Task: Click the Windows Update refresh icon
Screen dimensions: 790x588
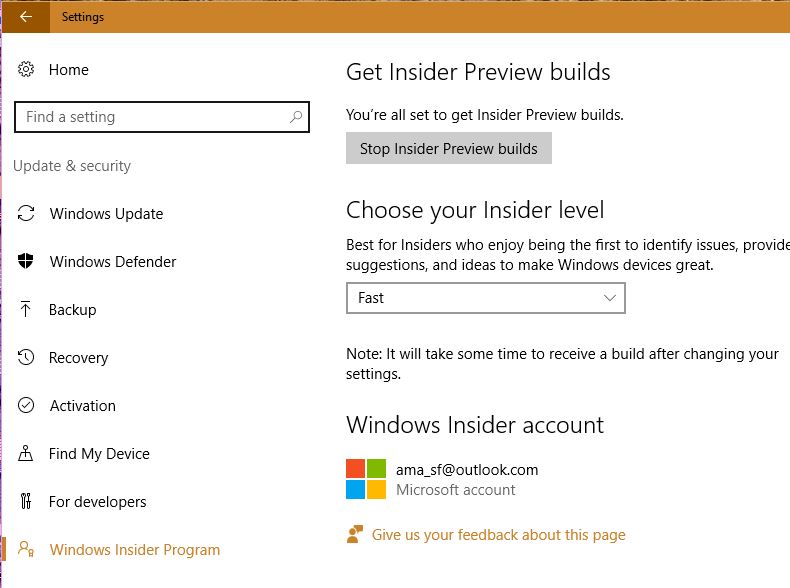Action: point(27,214)
